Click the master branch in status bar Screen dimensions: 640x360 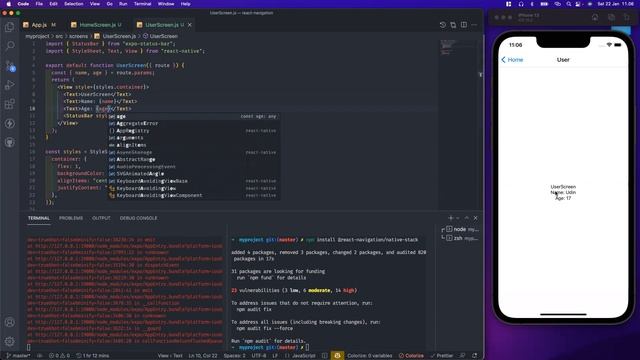[19, 356]
